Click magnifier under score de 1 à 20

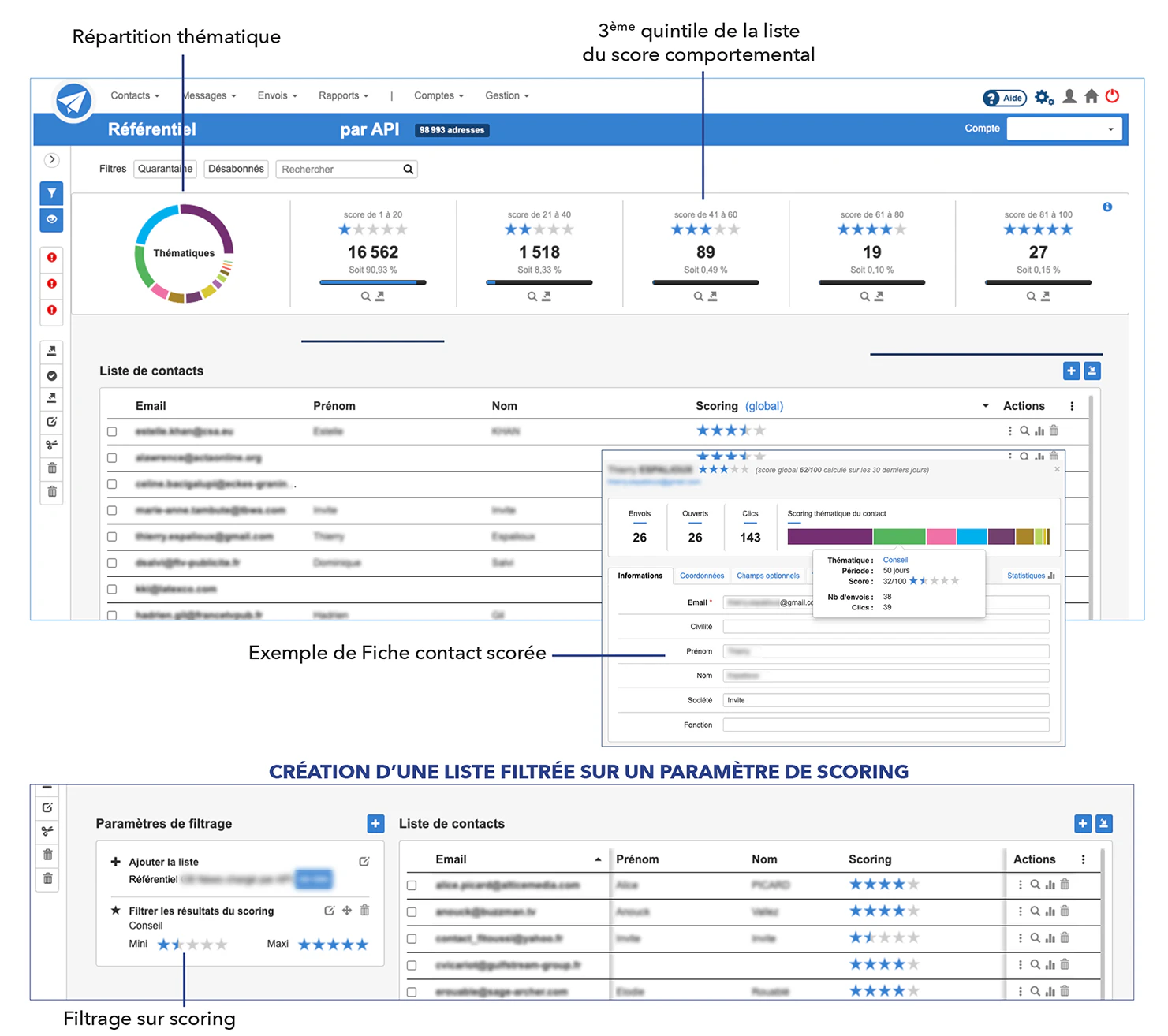tap(366, 296)
